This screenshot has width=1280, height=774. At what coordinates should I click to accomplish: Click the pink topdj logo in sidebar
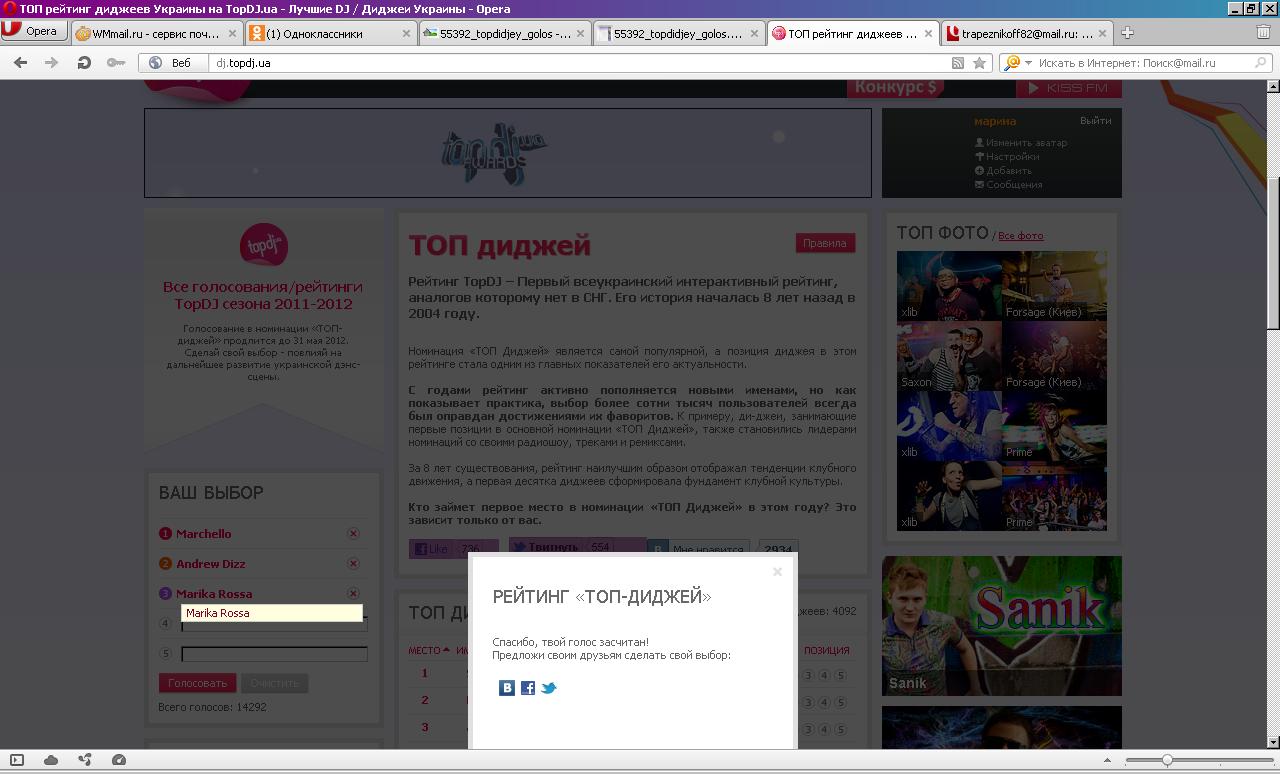(264, 245)
